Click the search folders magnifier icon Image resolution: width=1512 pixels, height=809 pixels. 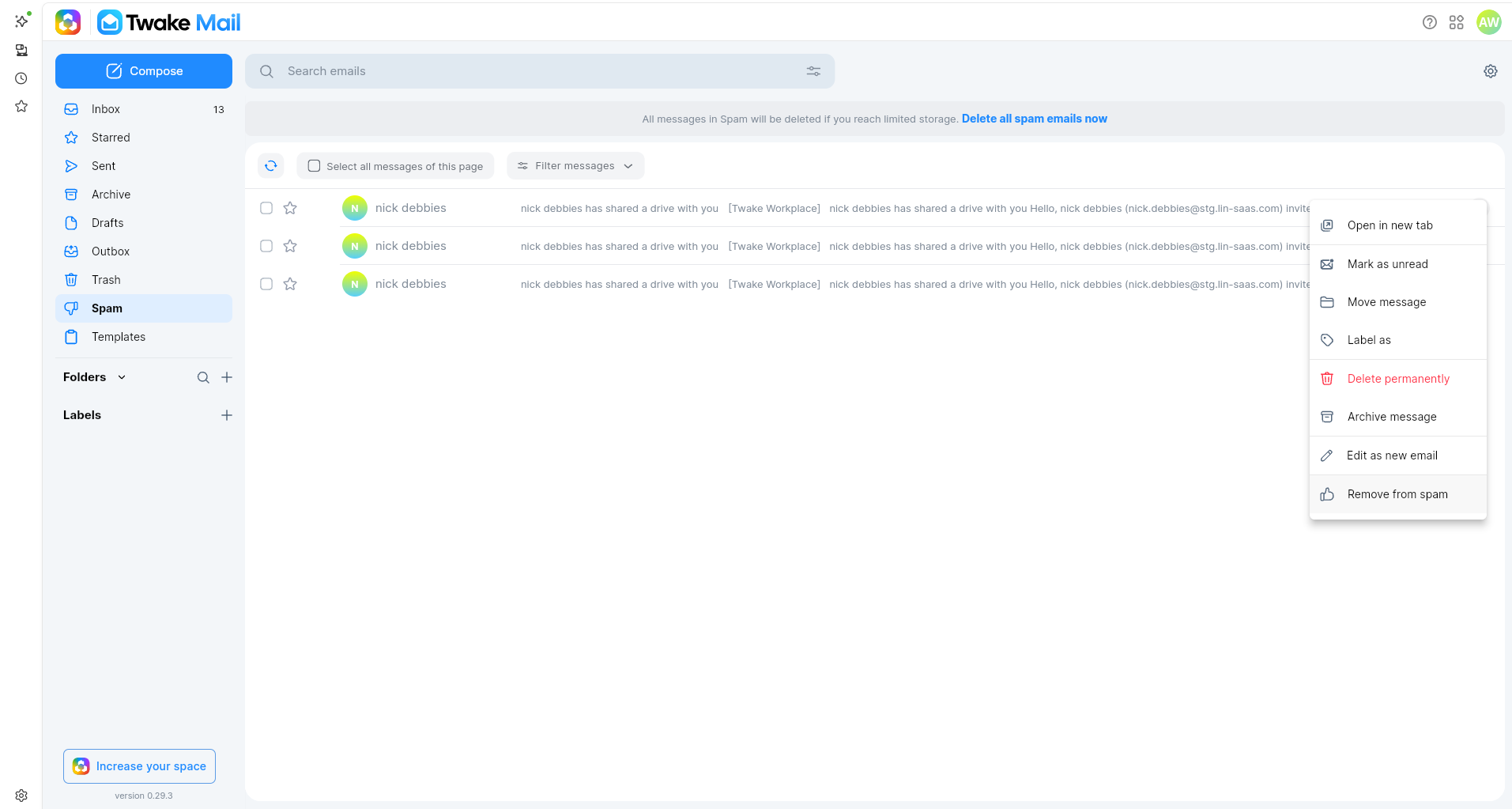point(203,377)
